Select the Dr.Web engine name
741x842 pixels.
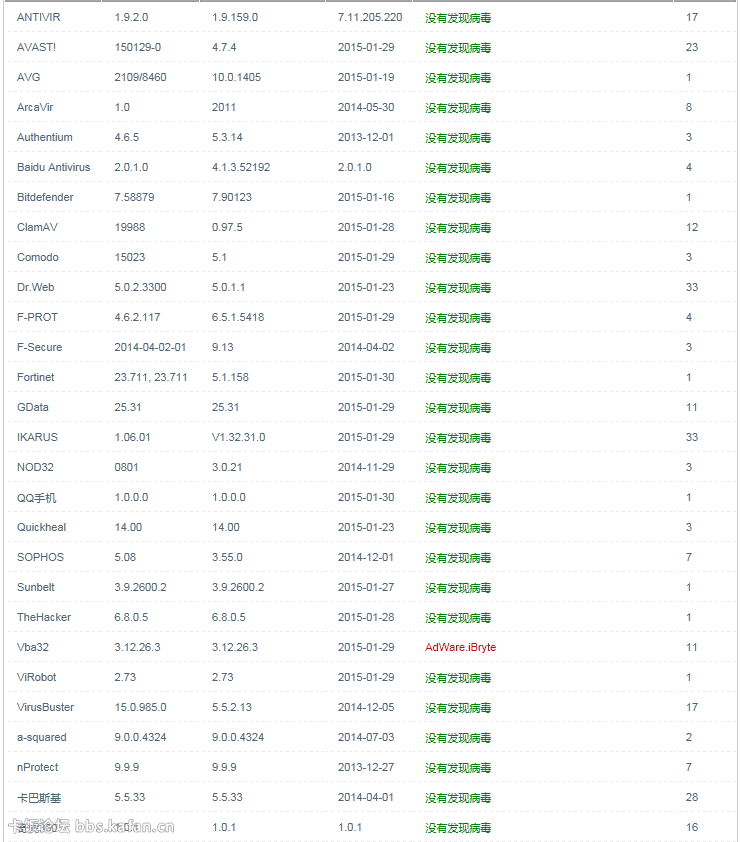coord(35,287)
